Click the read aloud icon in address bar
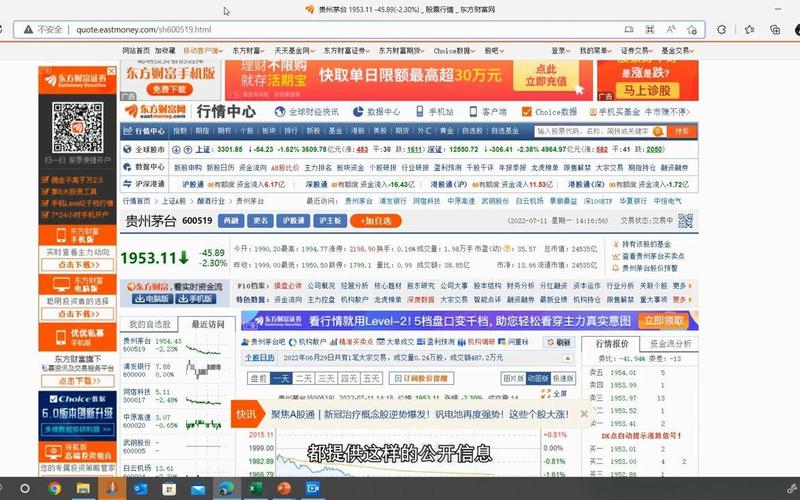This screenshot has width=800, height=500. tap(671, 30)
